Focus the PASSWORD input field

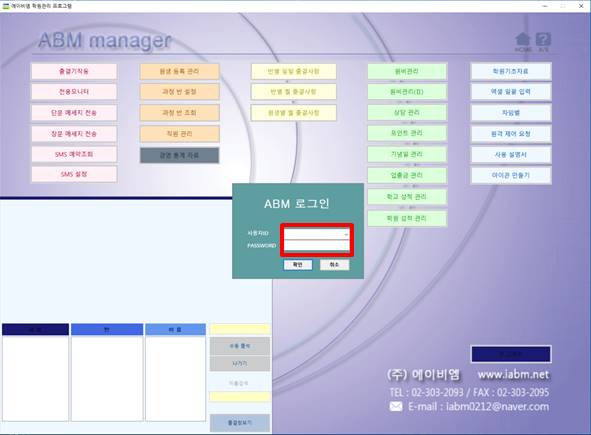tap(317, 246)
